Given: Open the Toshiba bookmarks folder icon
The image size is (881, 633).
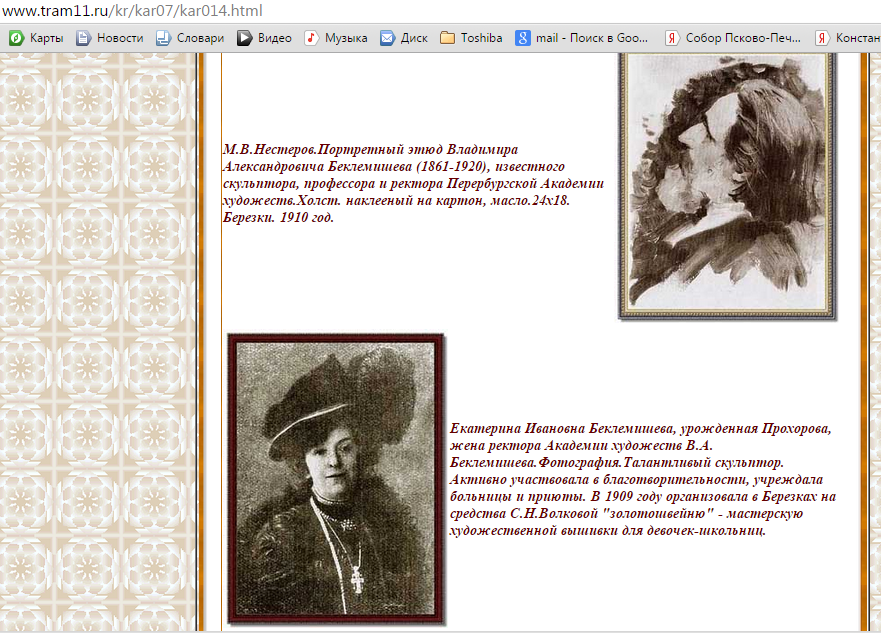Looking at the screenshot, I should tap(447, 38).
